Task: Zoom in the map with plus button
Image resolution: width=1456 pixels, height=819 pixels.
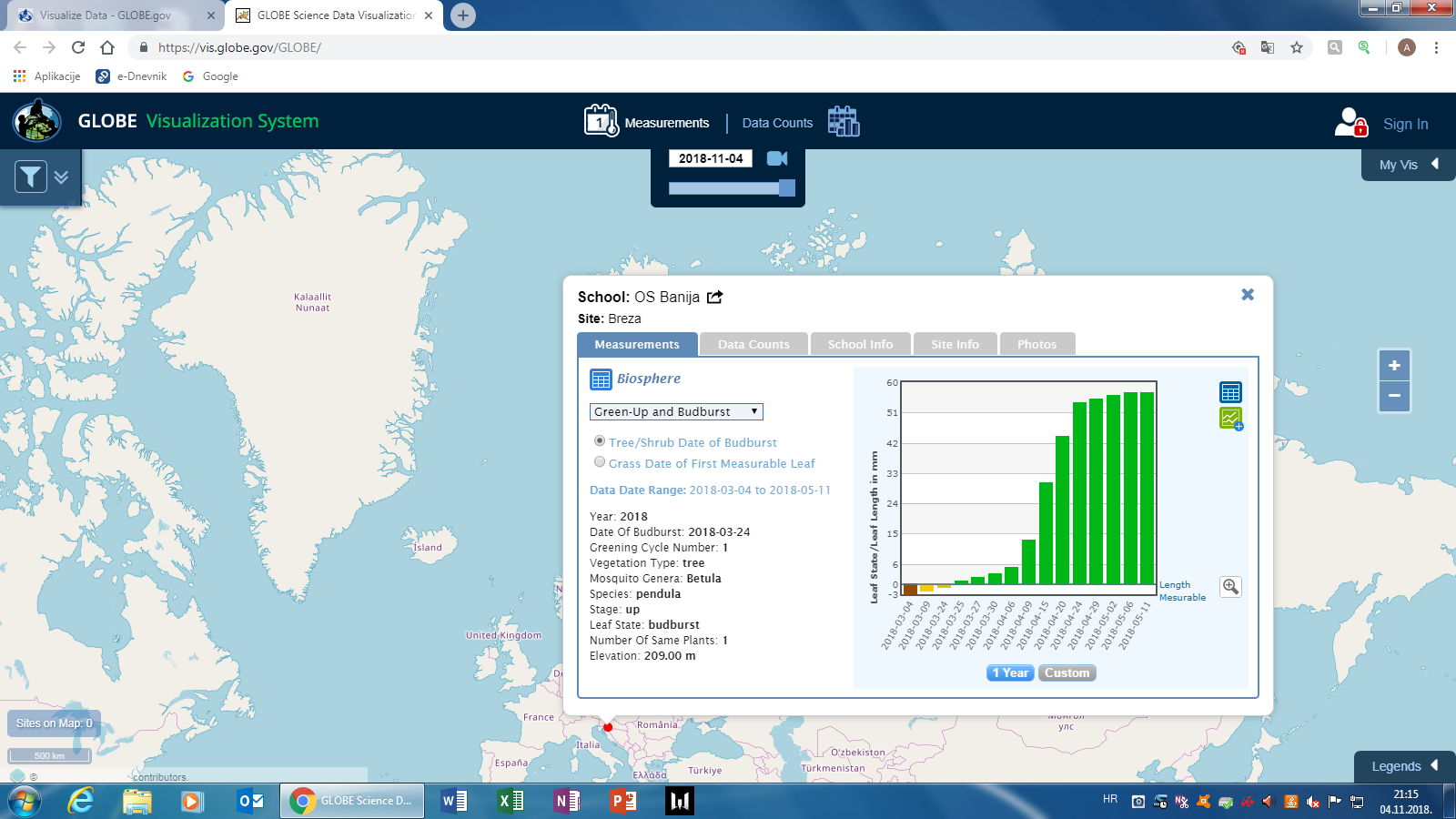Action: [x=1394, y=366]
